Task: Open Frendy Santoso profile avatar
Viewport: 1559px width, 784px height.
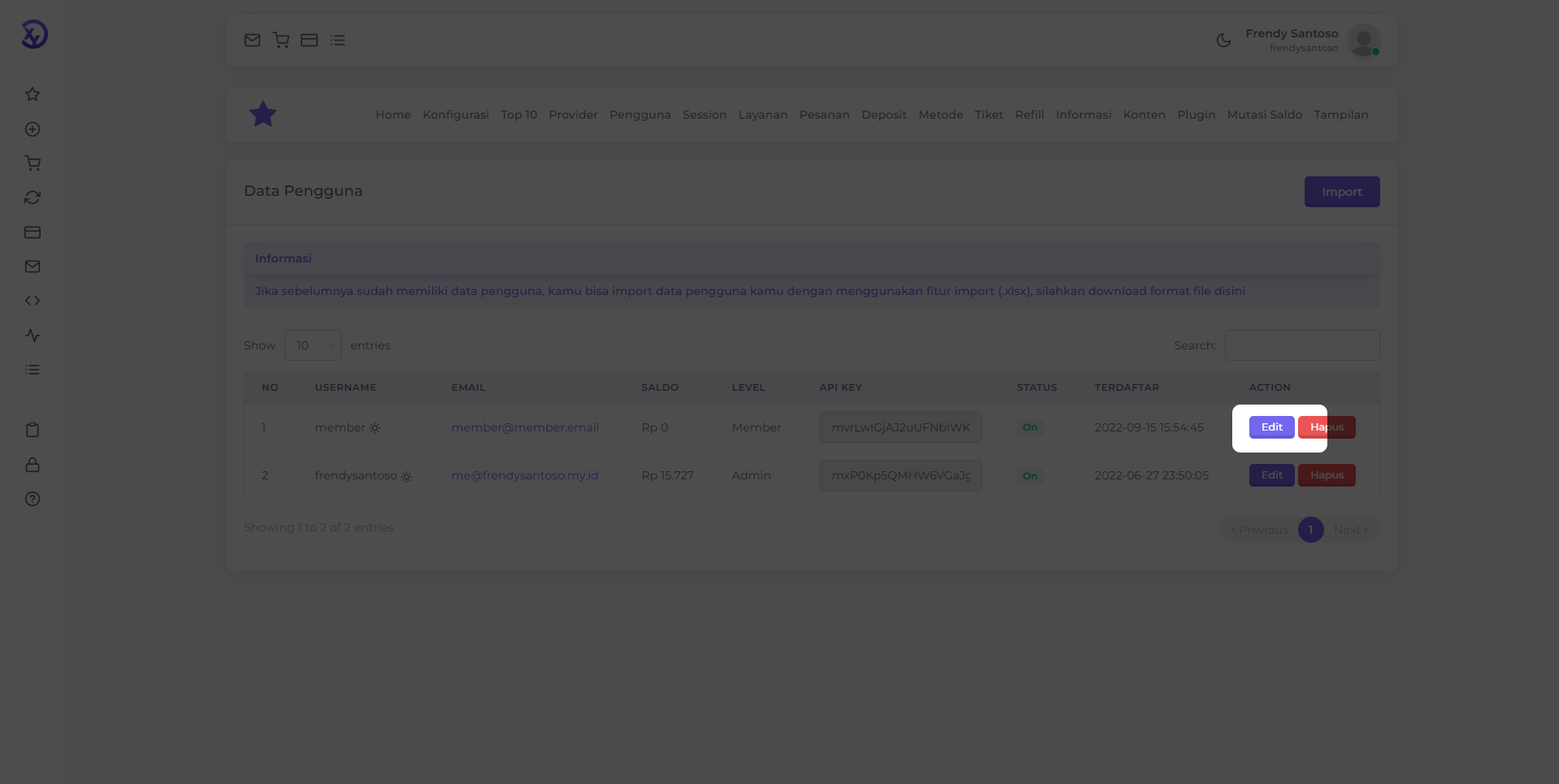Action: [1363, 40]
